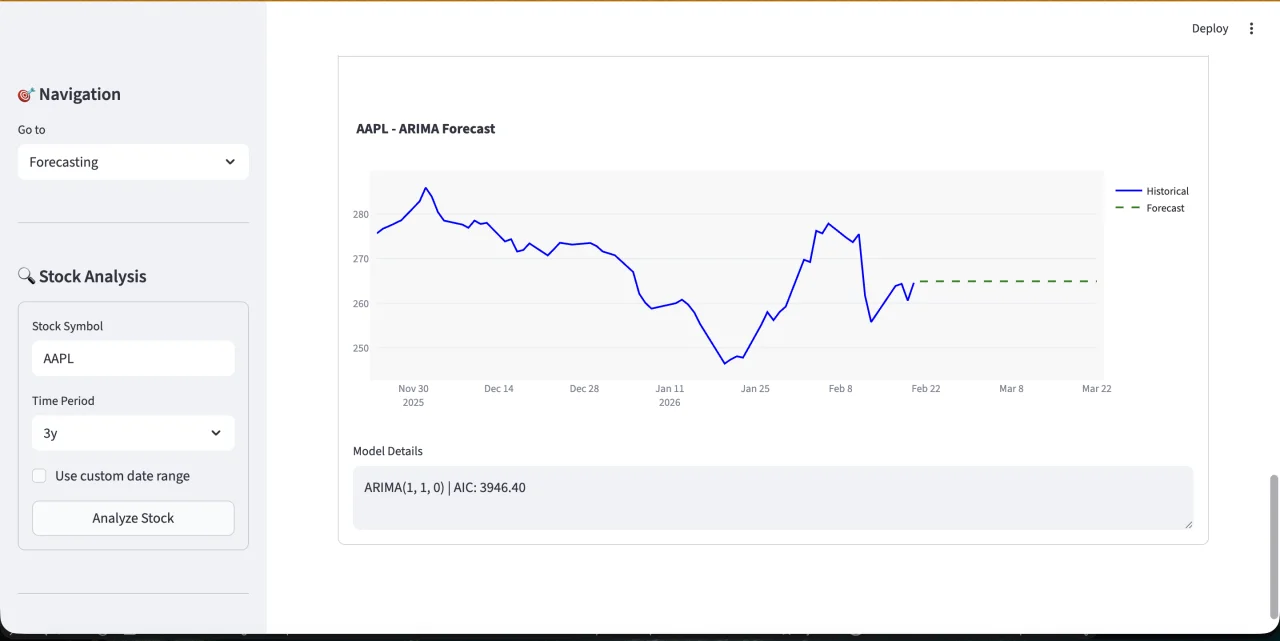Click the target icon beside Navigation
This screenshot has height=641, width=1280.
coord(26,95)
